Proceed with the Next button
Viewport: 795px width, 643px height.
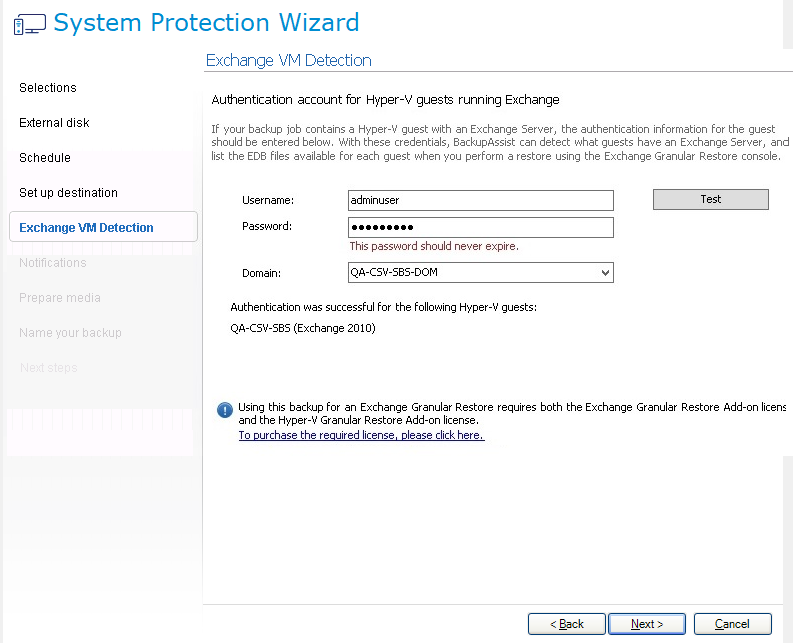(647, 624)
